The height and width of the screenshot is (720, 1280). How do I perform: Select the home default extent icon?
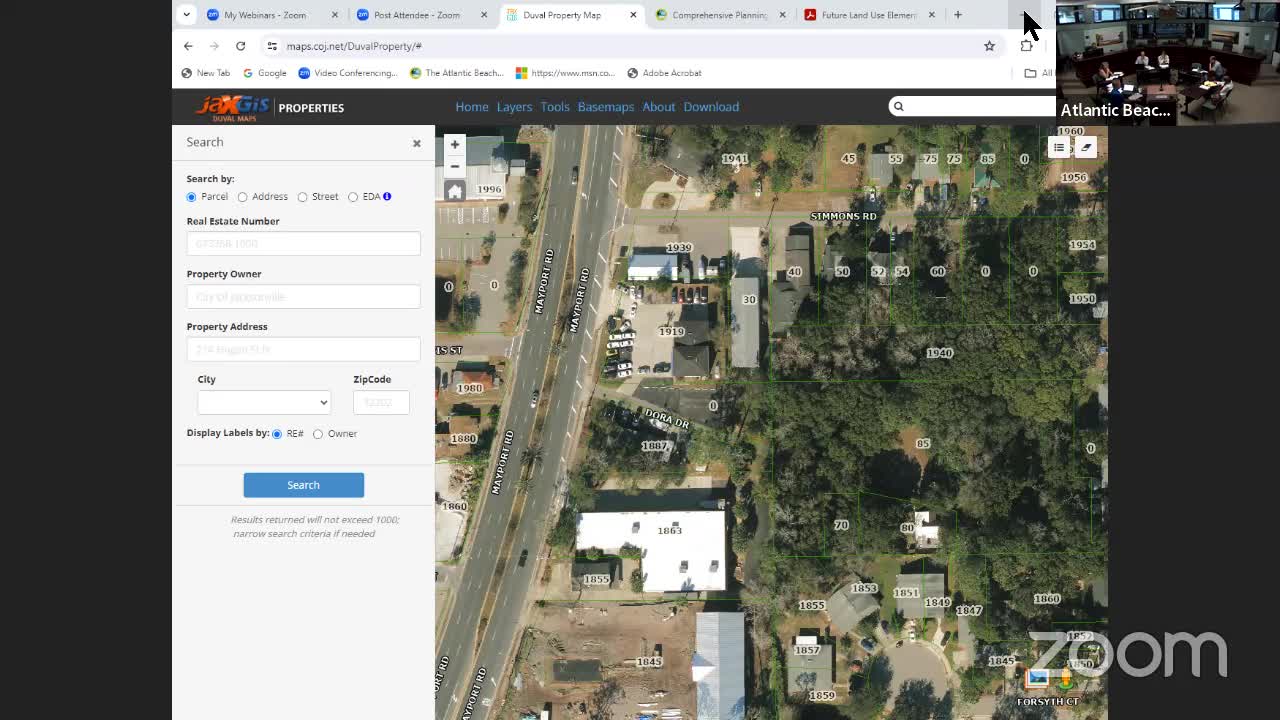click(455, 190)
